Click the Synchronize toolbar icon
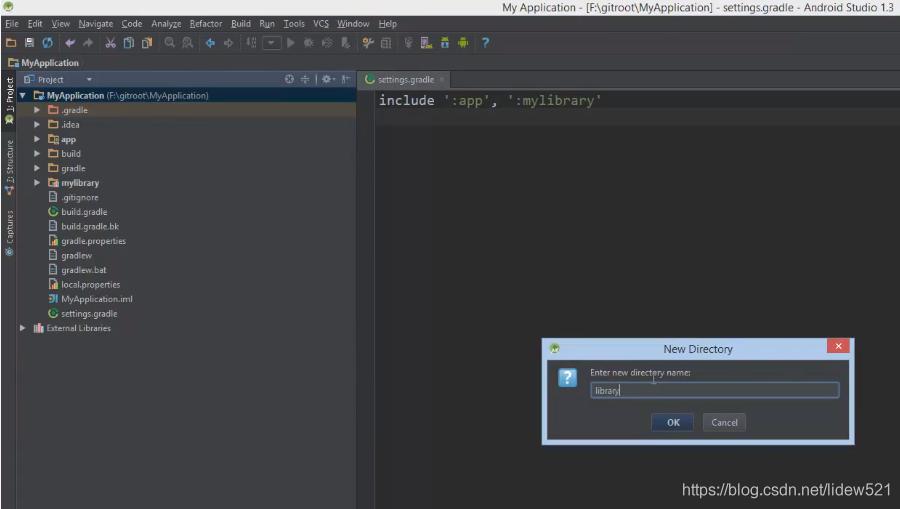Image resolution: width=900 pixels, height=509 pixels. coord(48,43)
